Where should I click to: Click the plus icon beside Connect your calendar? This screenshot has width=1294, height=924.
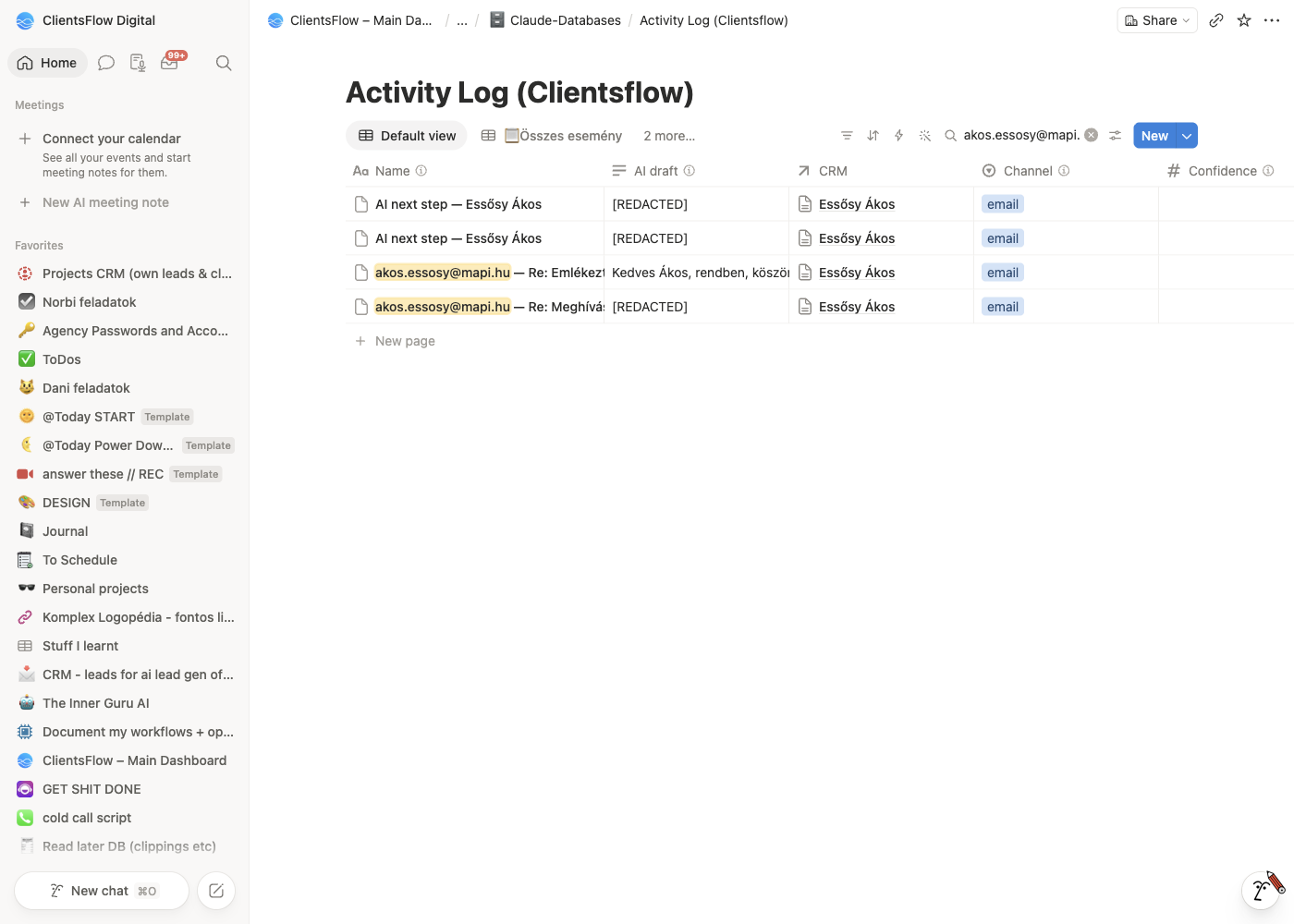(x=25, y=139)
